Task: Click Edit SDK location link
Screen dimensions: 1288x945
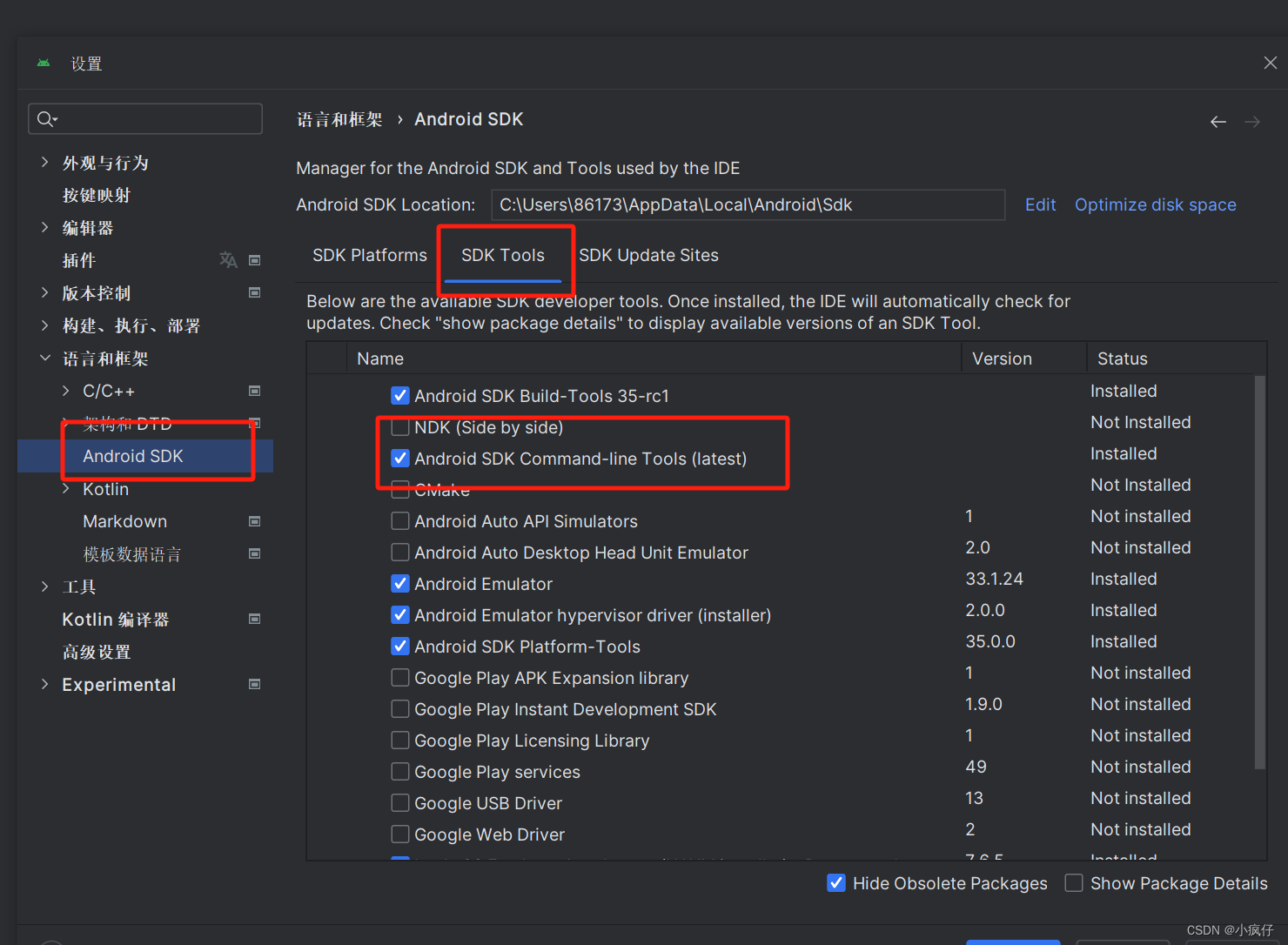Action: coord(1040,204)
